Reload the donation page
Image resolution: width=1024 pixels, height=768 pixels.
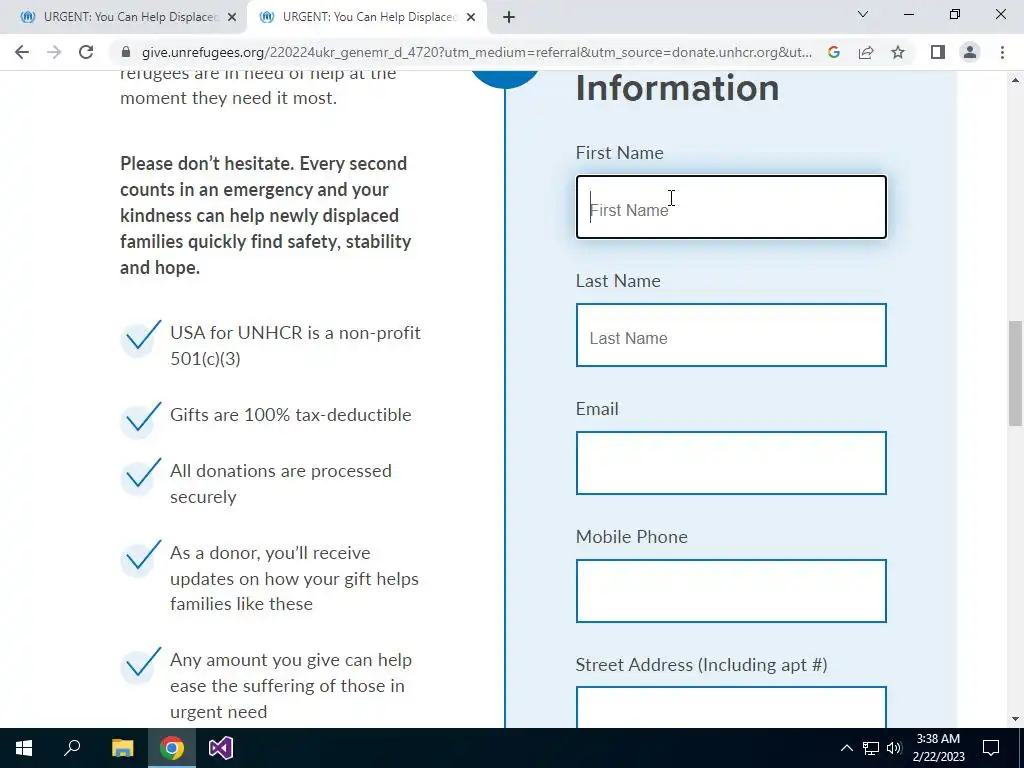tap(86, 52)
